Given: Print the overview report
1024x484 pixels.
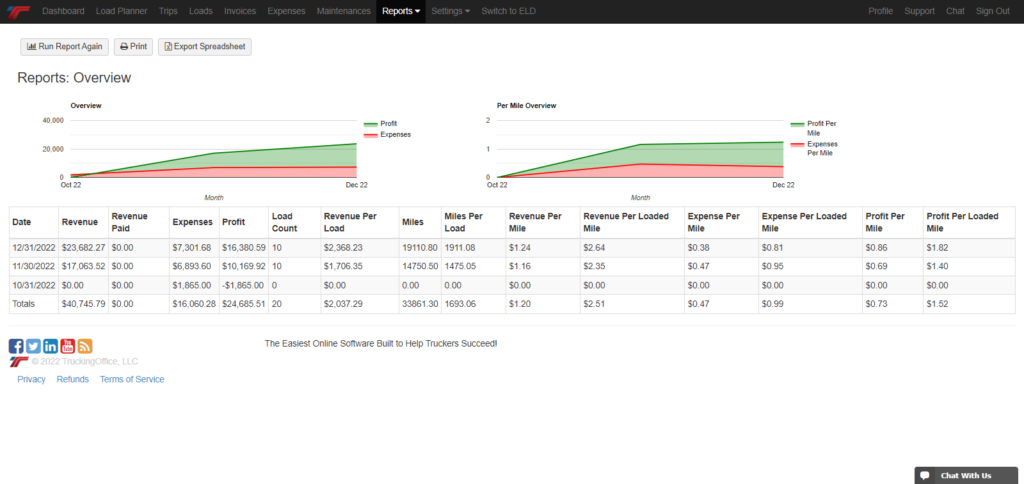Looking at the screenshot, I should [x=133, y=47].
